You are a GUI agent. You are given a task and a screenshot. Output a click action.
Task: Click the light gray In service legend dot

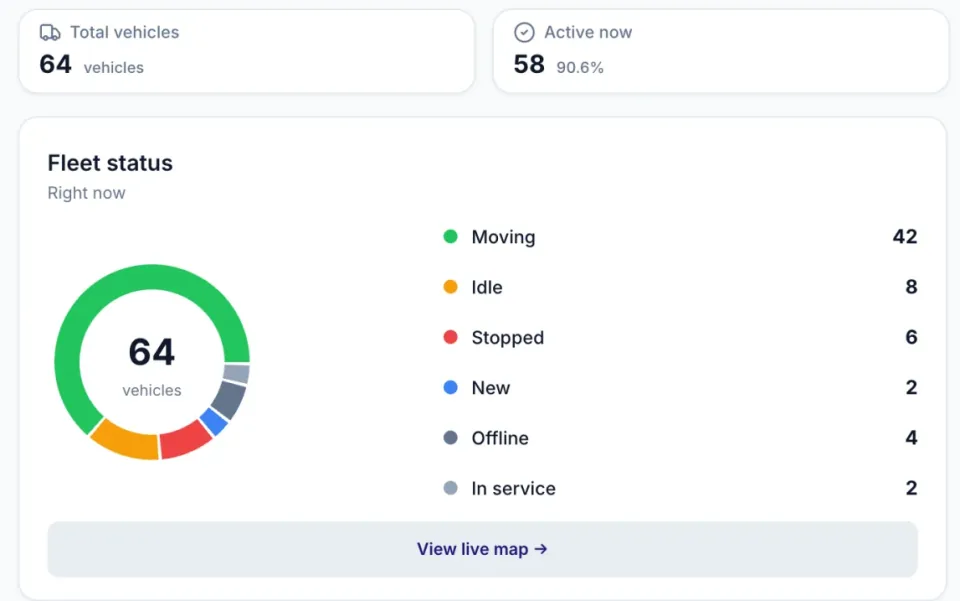point(451,488)
